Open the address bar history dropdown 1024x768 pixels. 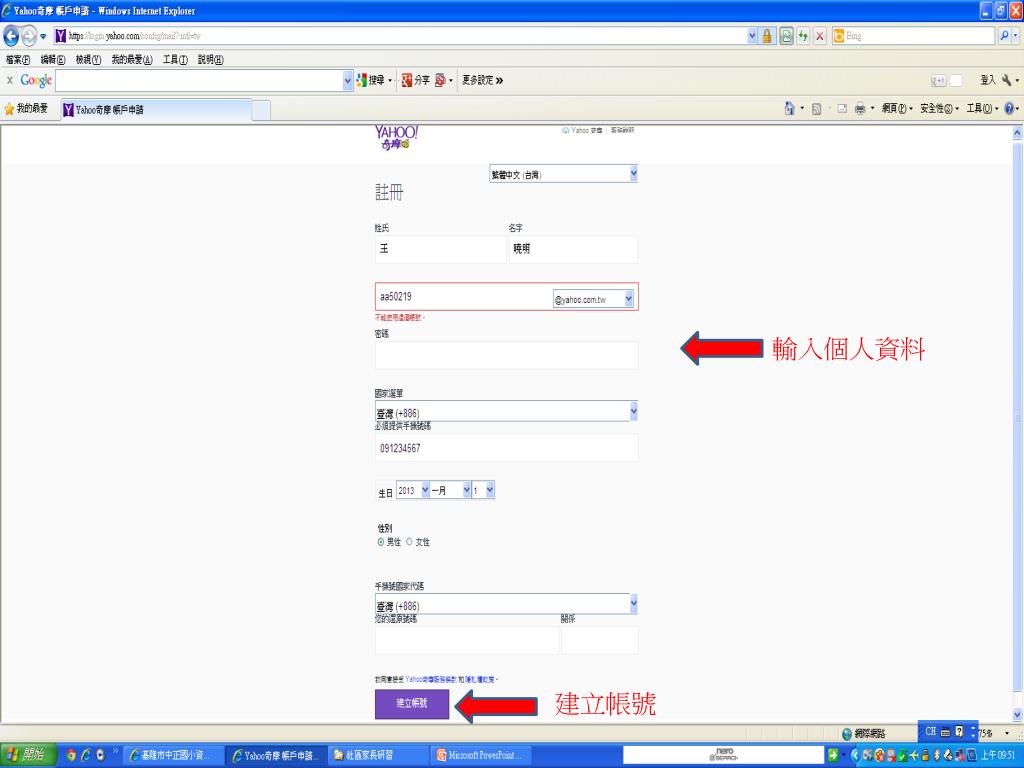pyautogui.click(x=752, y=36)
